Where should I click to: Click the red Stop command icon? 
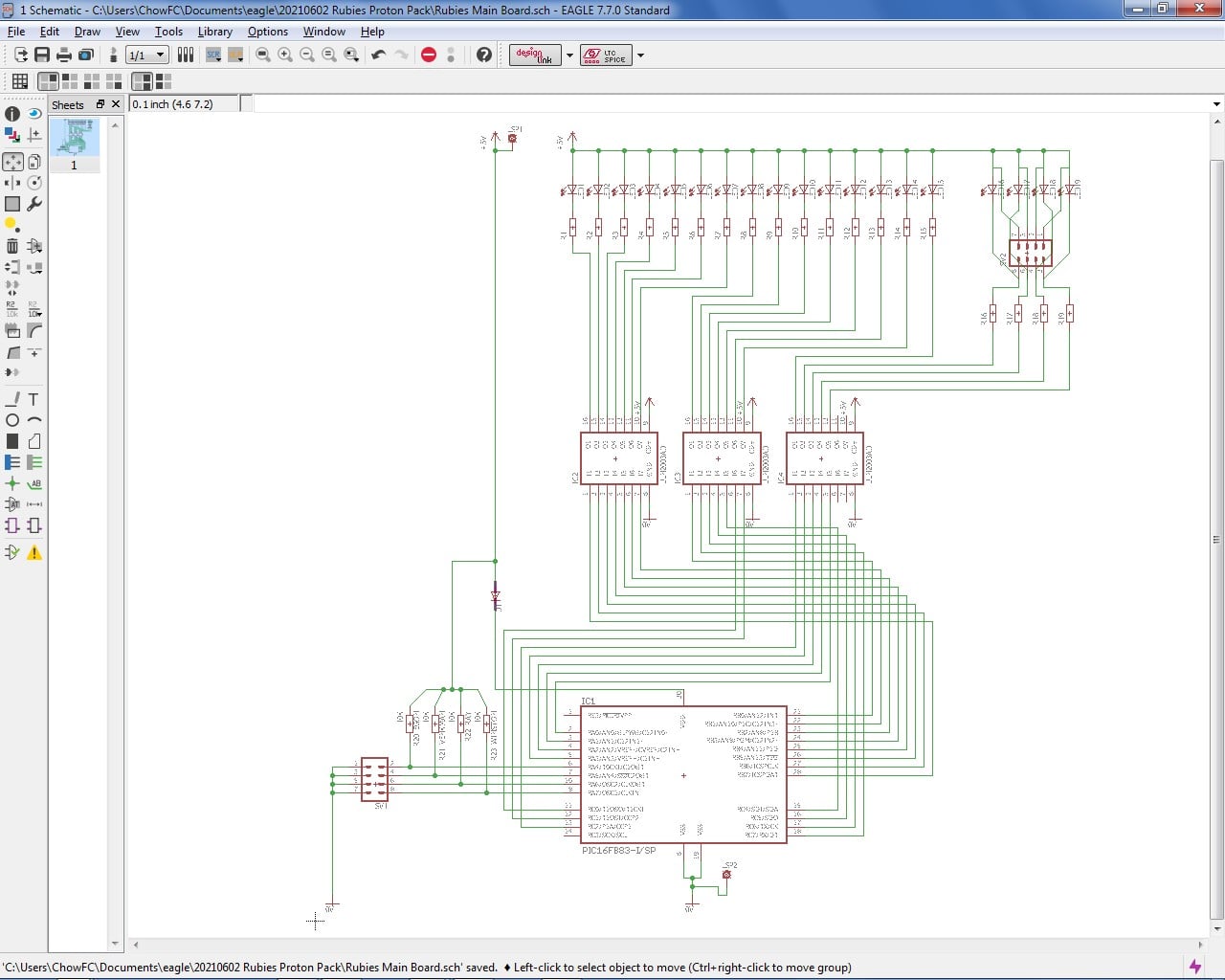429,55
